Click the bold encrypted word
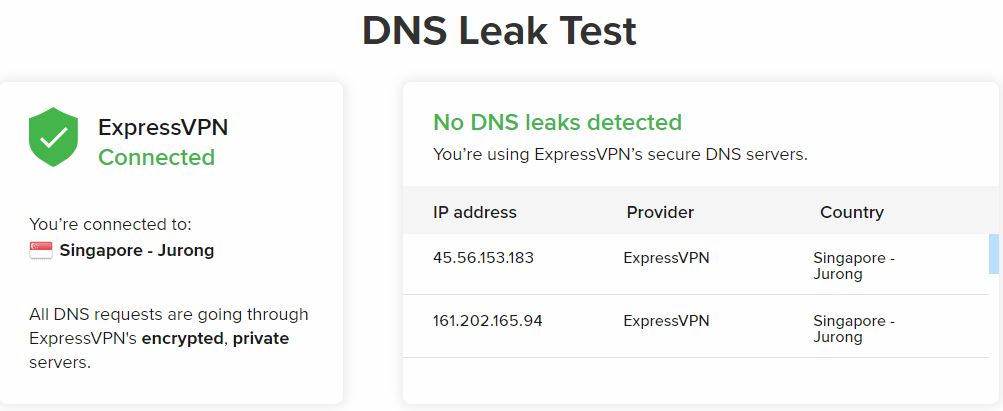The width and height of the screenshot is (1003, 411). pyautogui.click(x=182, y=338)
